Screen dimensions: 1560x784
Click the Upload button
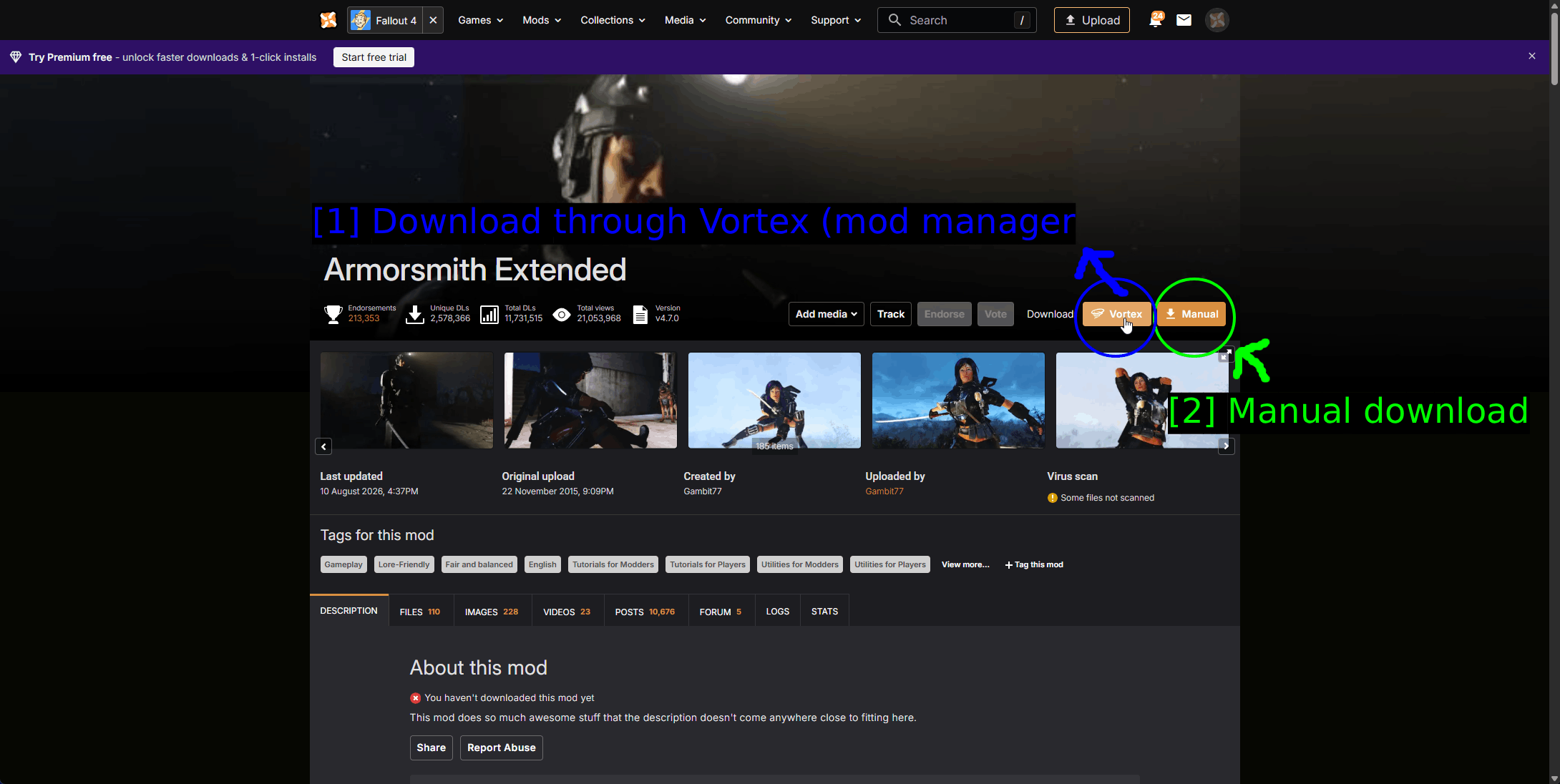click(1092, 20)
